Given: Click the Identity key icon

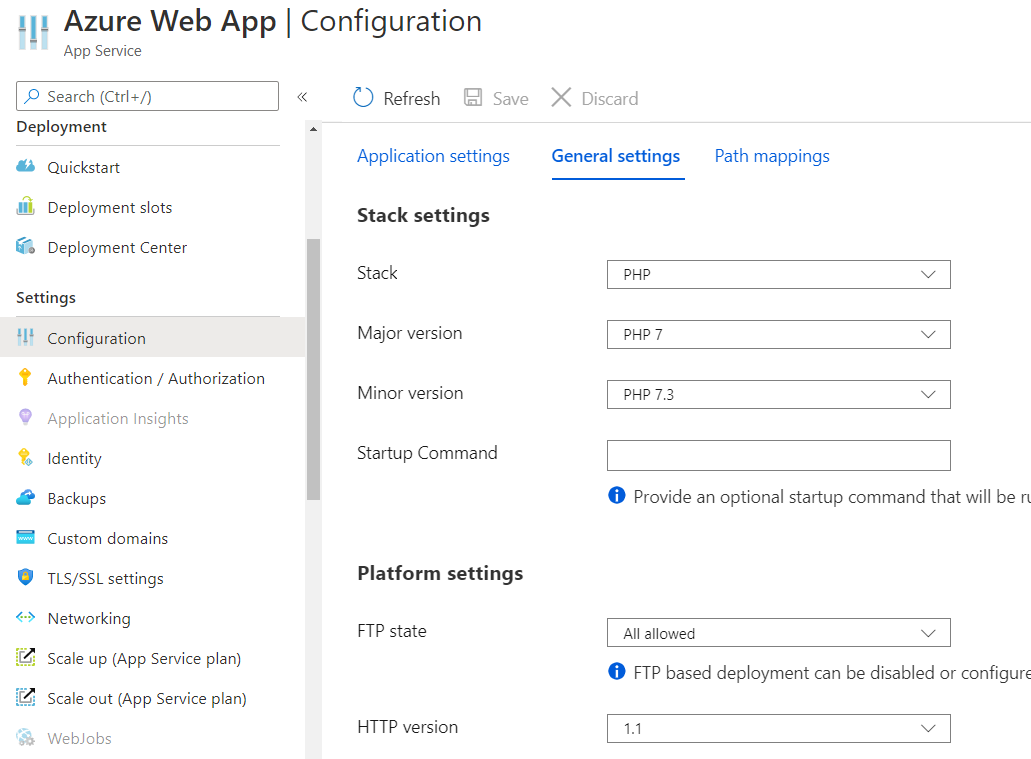Looking at the screenshot, I should (x=25, y=457).
